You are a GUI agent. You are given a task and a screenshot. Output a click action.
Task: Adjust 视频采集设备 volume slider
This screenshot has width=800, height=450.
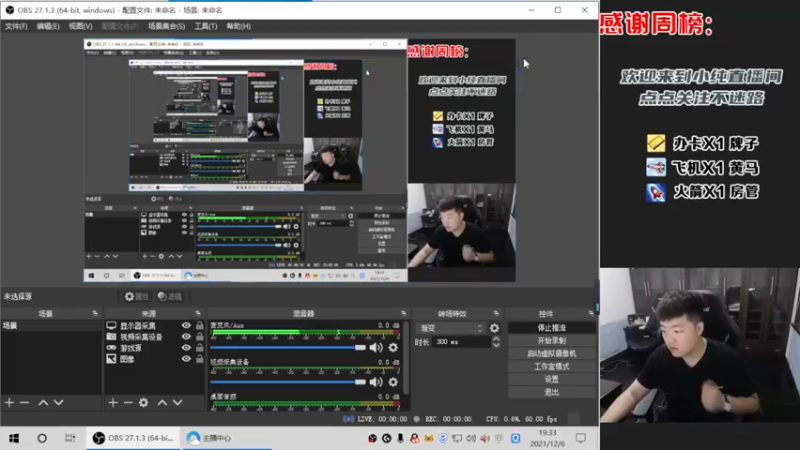288,382
